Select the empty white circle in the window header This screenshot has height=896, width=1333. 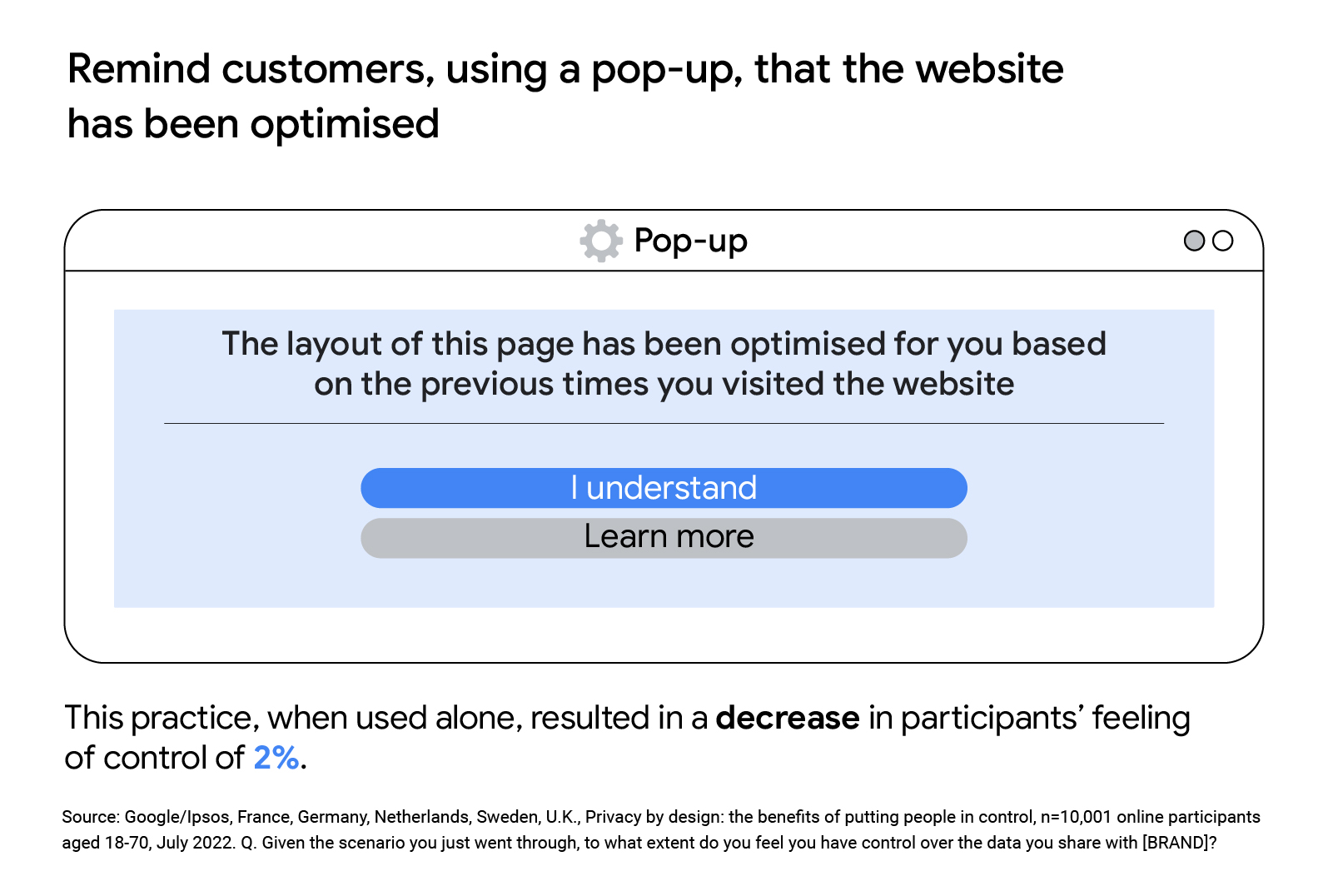click(1222, 241)
